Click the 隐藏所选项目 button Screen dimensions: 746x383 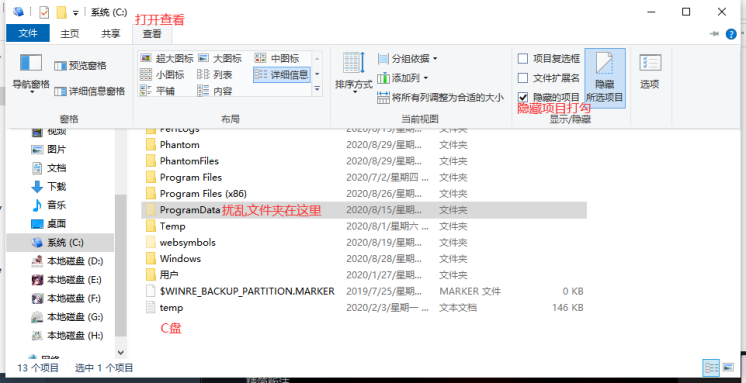point(605,78)
